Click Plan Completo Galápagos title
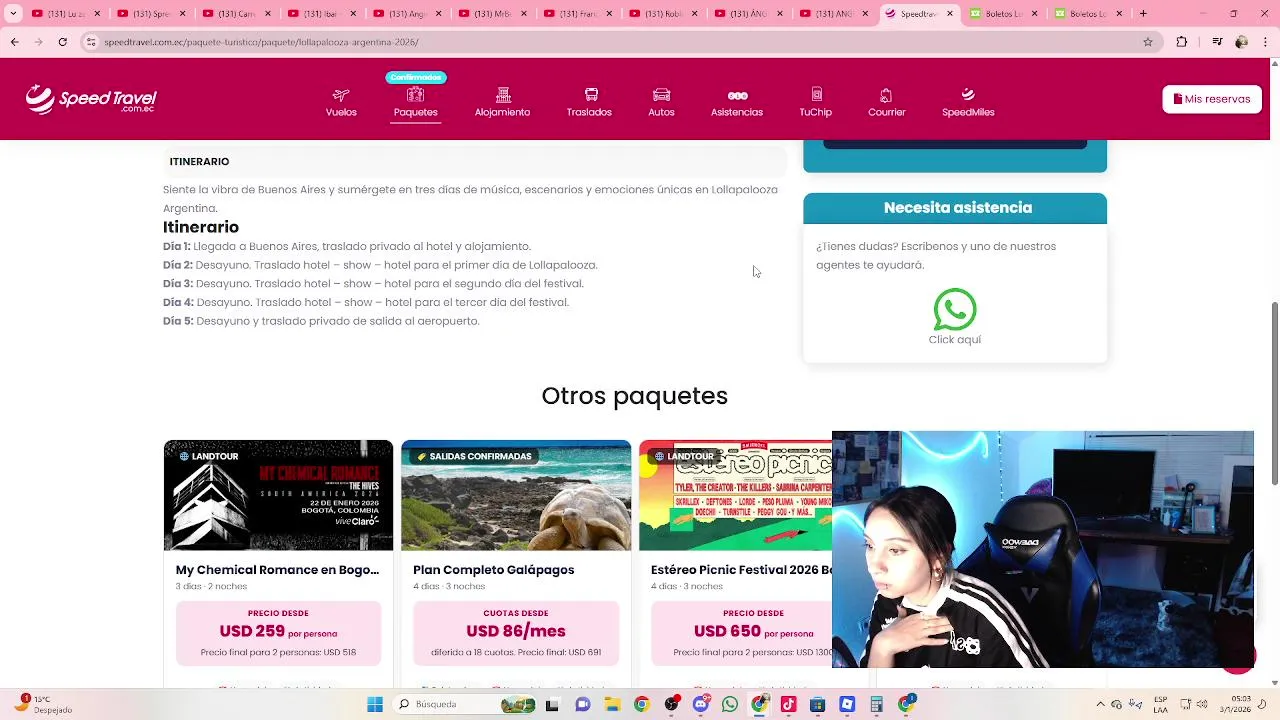 (494, 570)
